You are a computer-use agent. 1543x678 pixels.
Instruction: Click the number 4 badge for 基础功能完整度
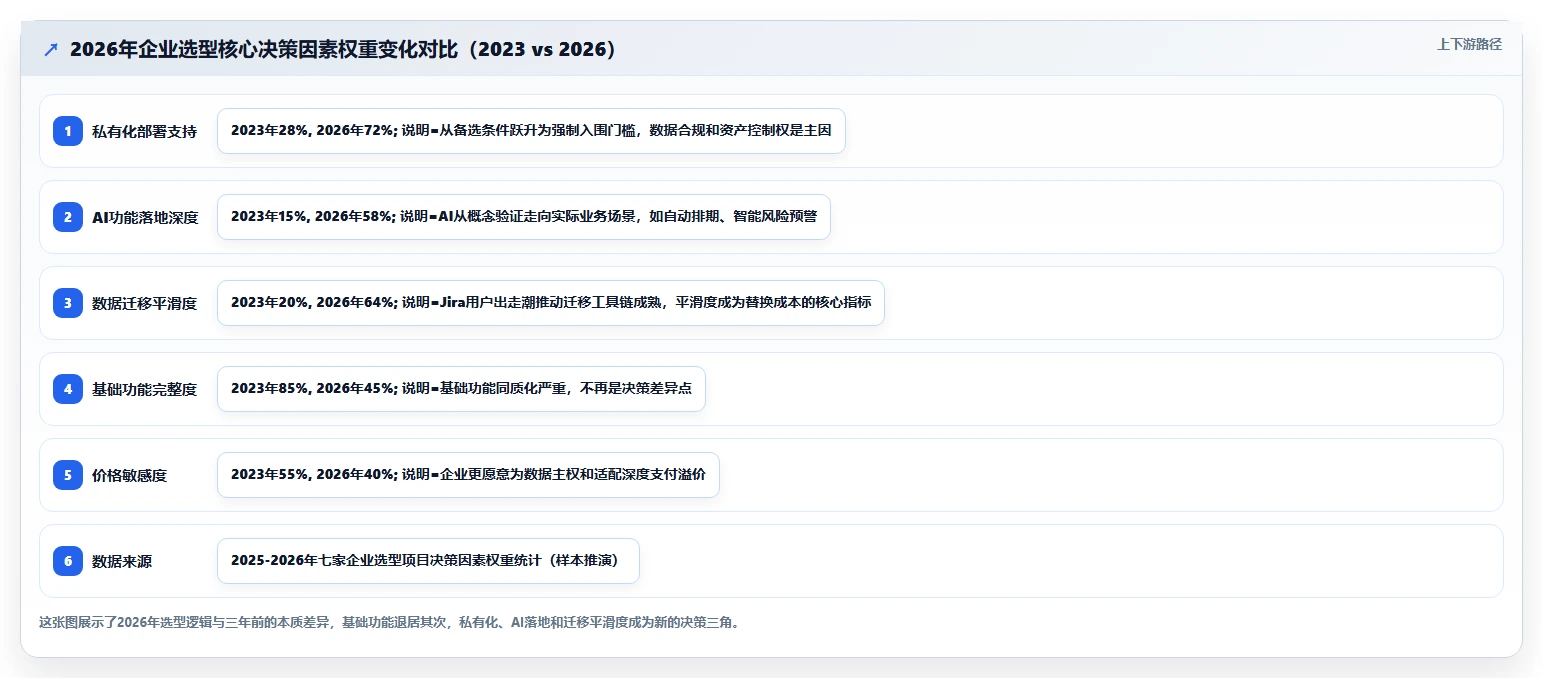click(x=68, y=389)
